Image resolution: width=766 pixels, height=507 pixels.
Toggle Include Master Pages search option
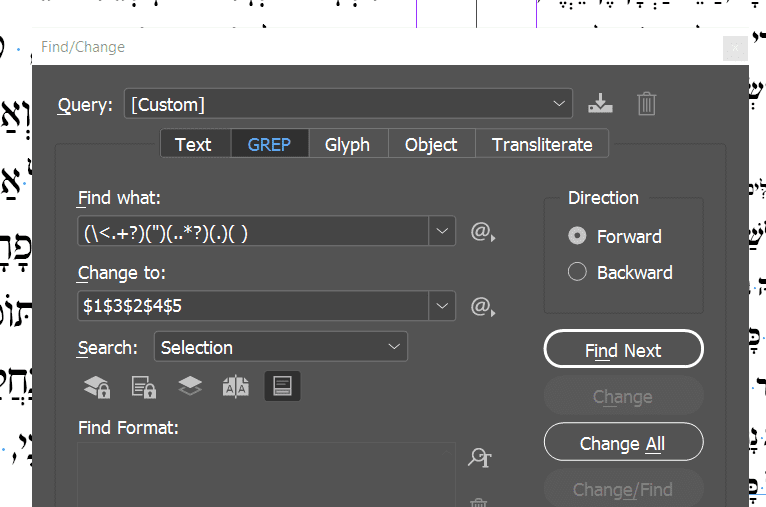(x=236, y=387)
